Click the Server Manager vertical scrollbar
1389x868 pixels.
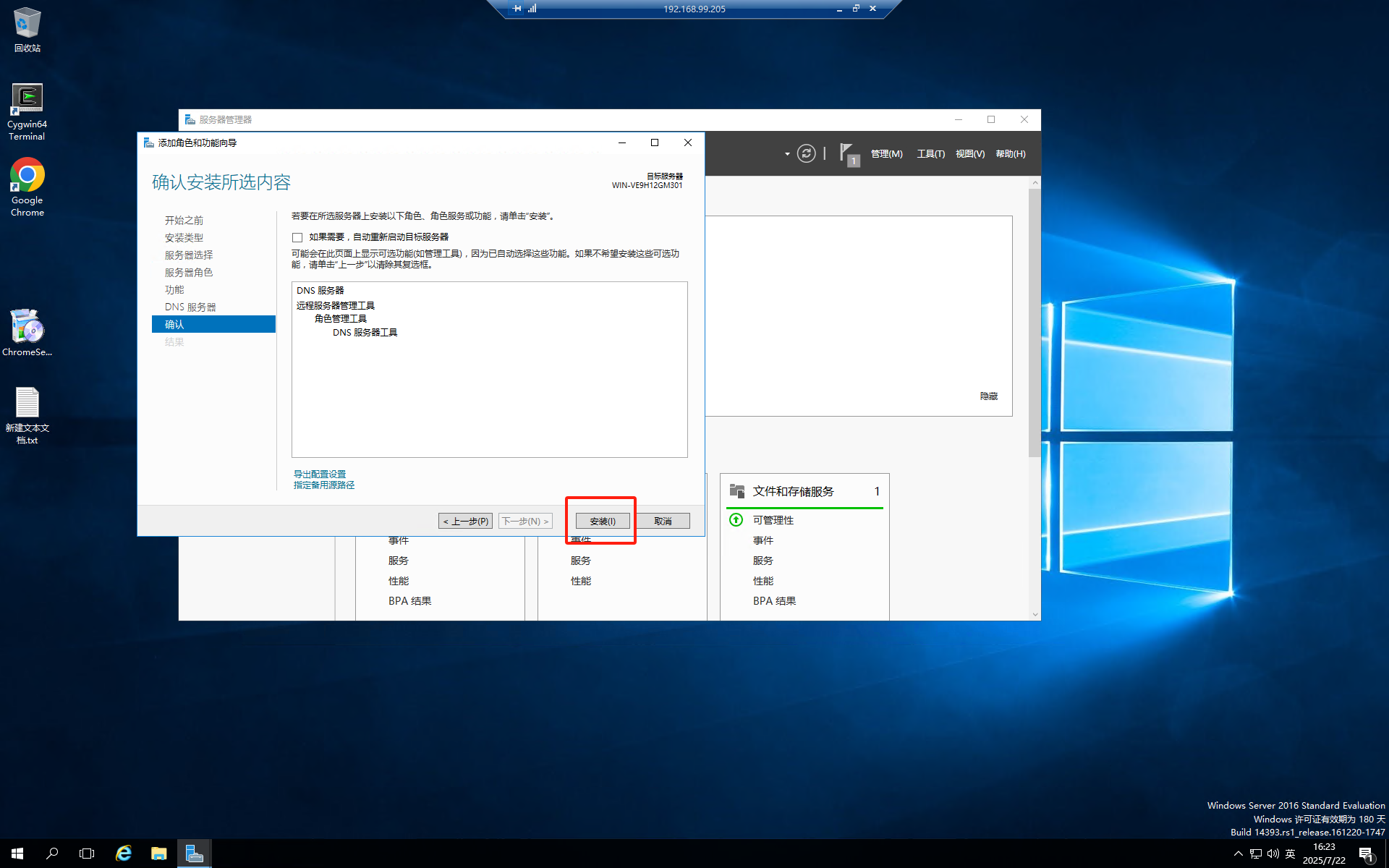(1035, 322)
